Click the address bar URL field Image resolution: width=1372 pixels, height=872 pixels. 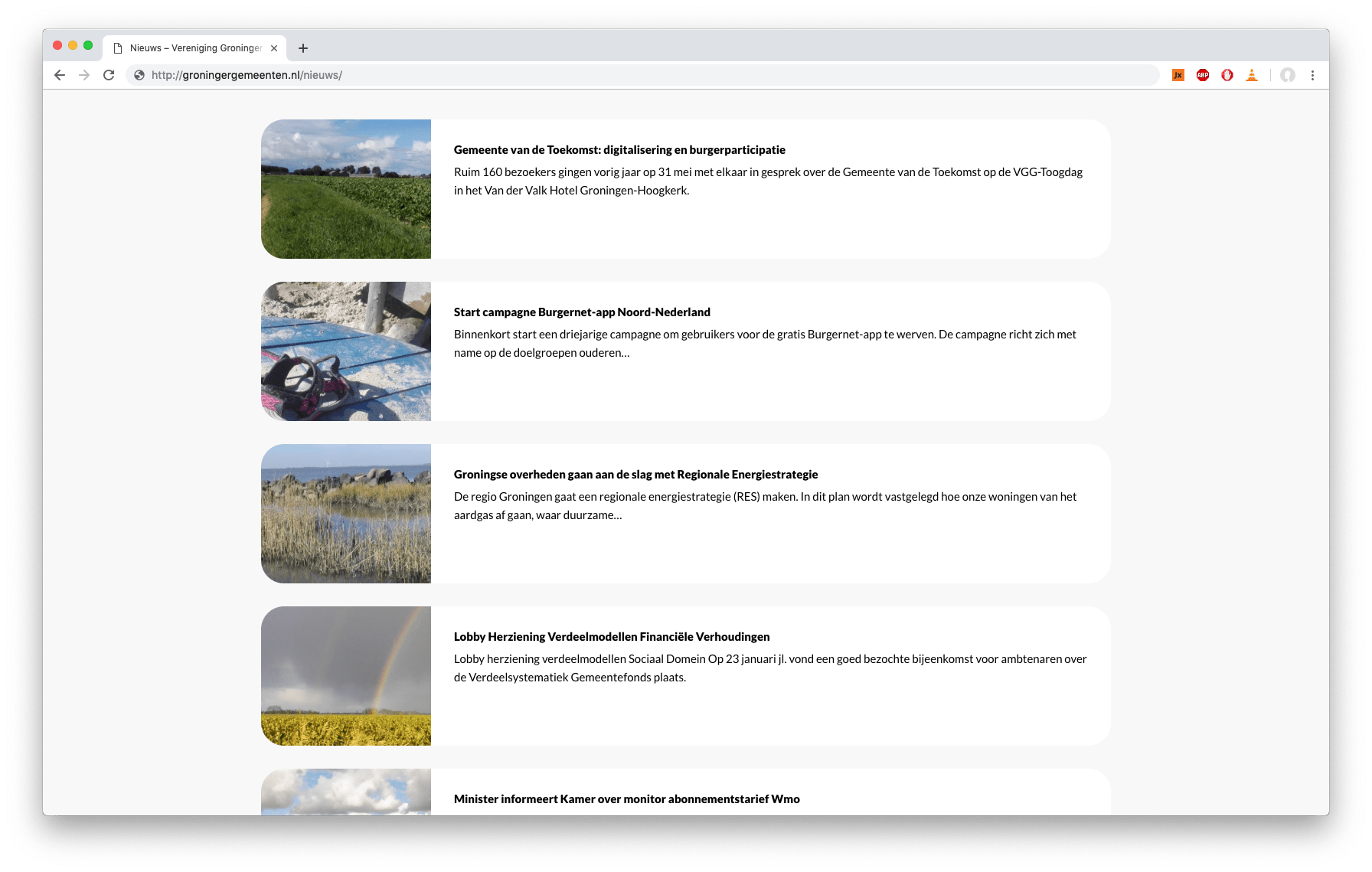643,75
